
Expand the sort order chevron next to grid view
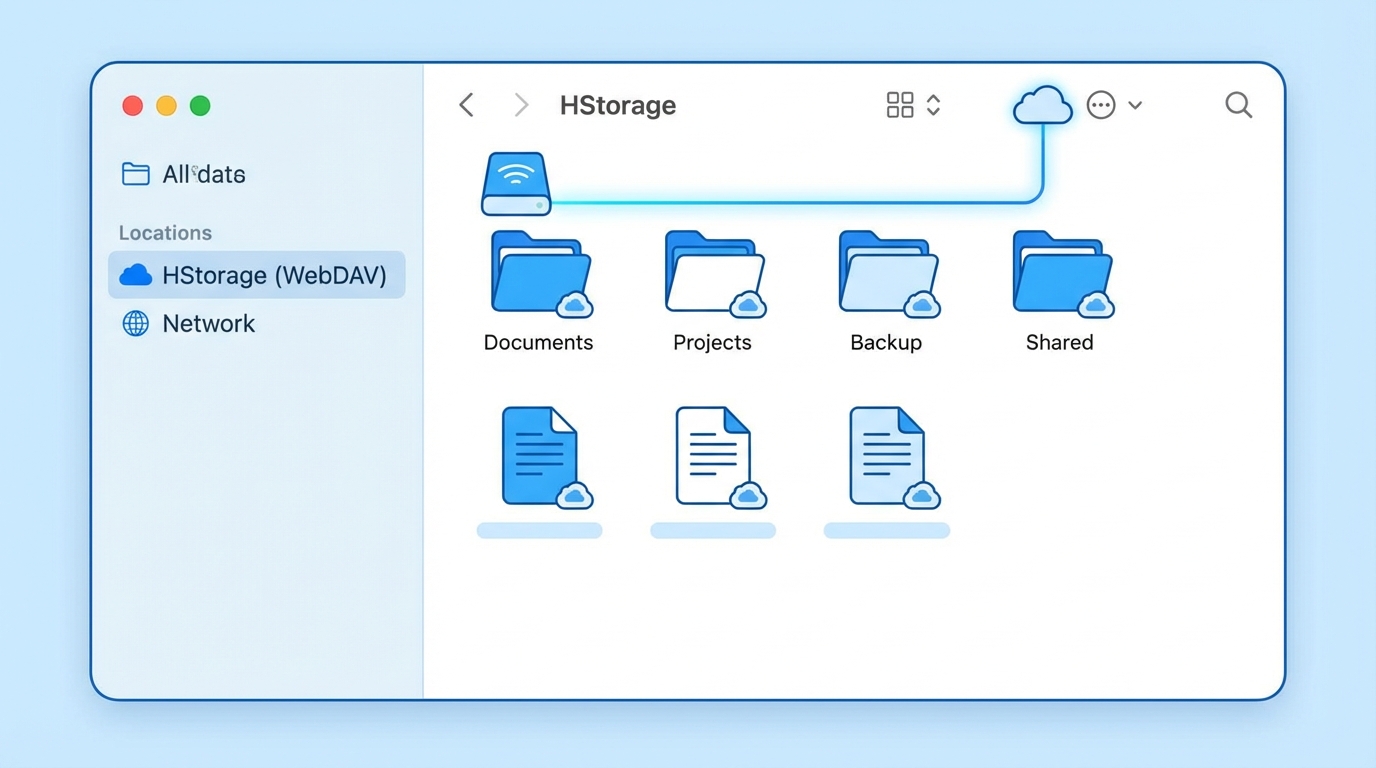pos(932,104)
